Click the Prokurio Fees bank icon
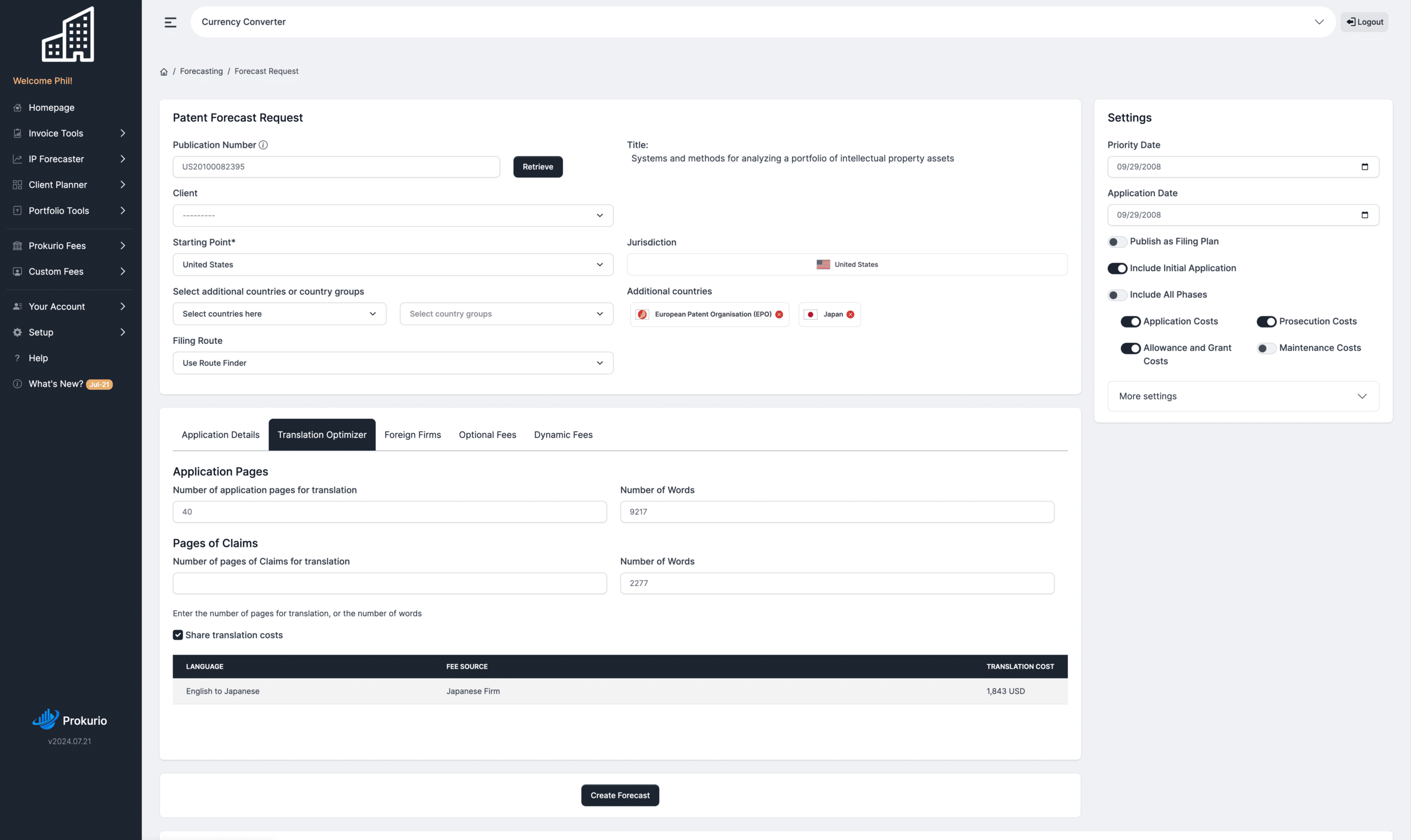The image size is (1411, 840). click(18, 246)
